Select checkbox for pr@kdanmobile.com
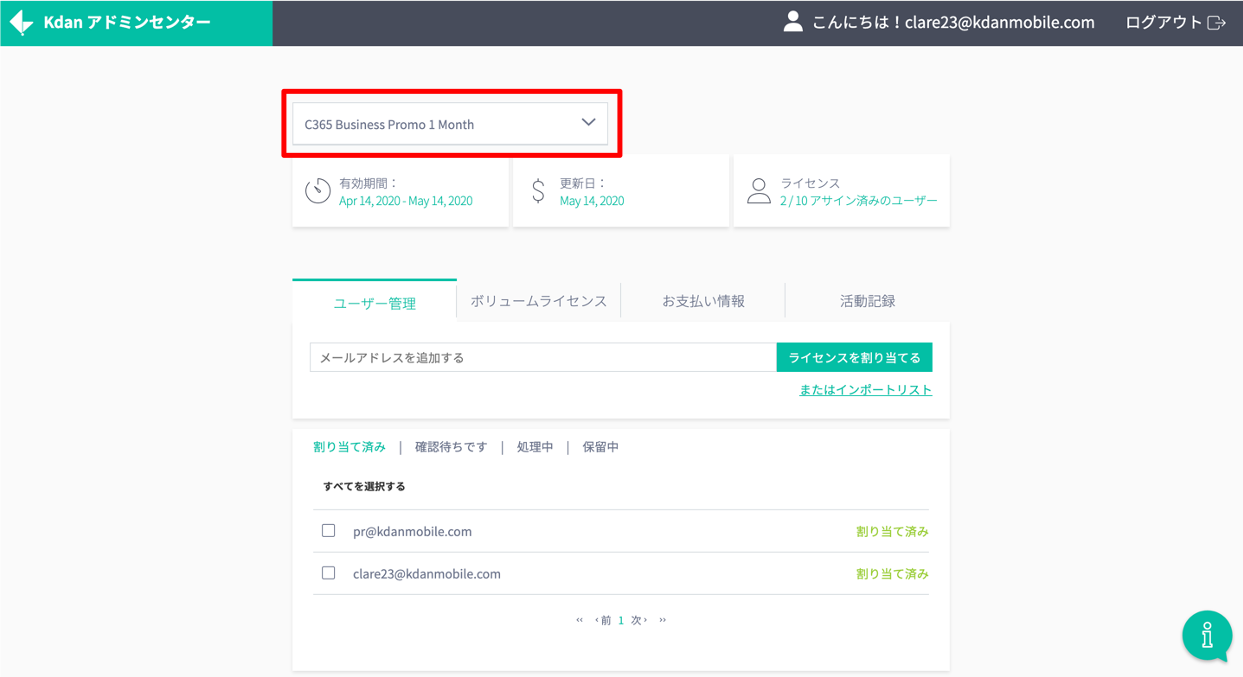The width and height of the screenshot is (1243, 677). [328, 531]
